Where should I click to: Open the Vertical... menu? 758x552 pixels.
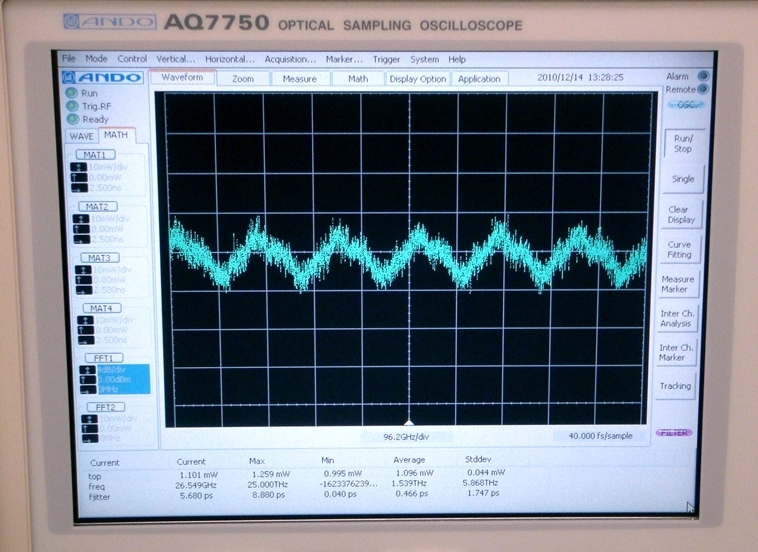(175, 59)
